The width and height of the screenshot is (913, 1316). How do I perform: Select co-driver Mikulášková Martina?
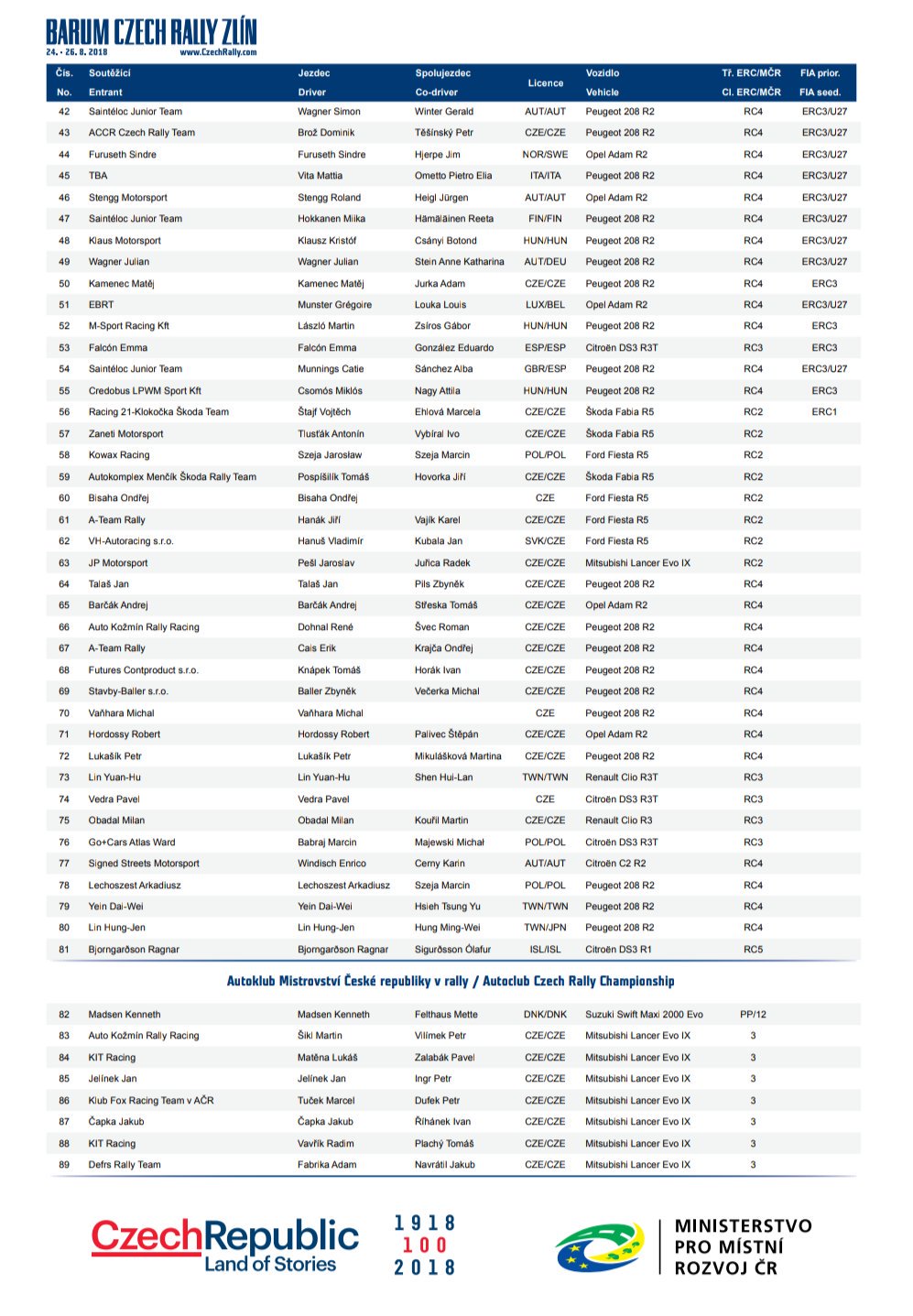(458, 756)
